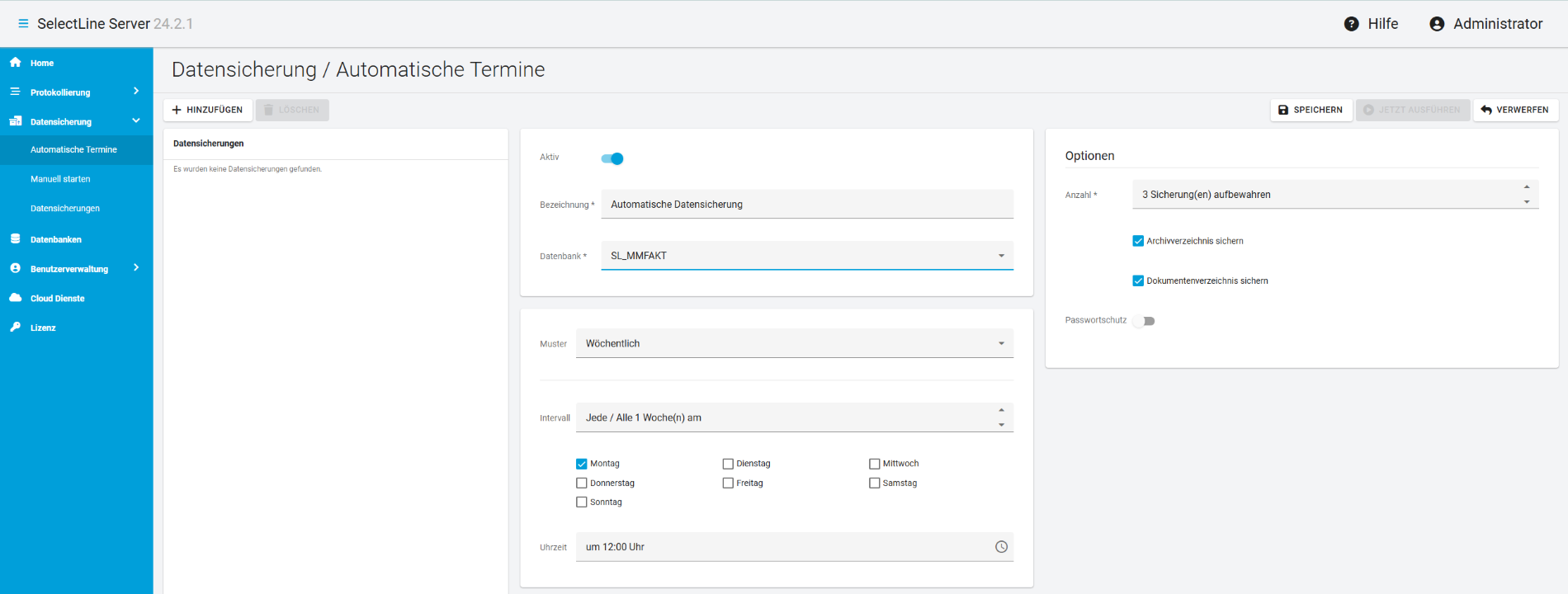Uncheck the Montag checkbox
1568x594 pixels.
pyautogui.click(x=582, y=464)
